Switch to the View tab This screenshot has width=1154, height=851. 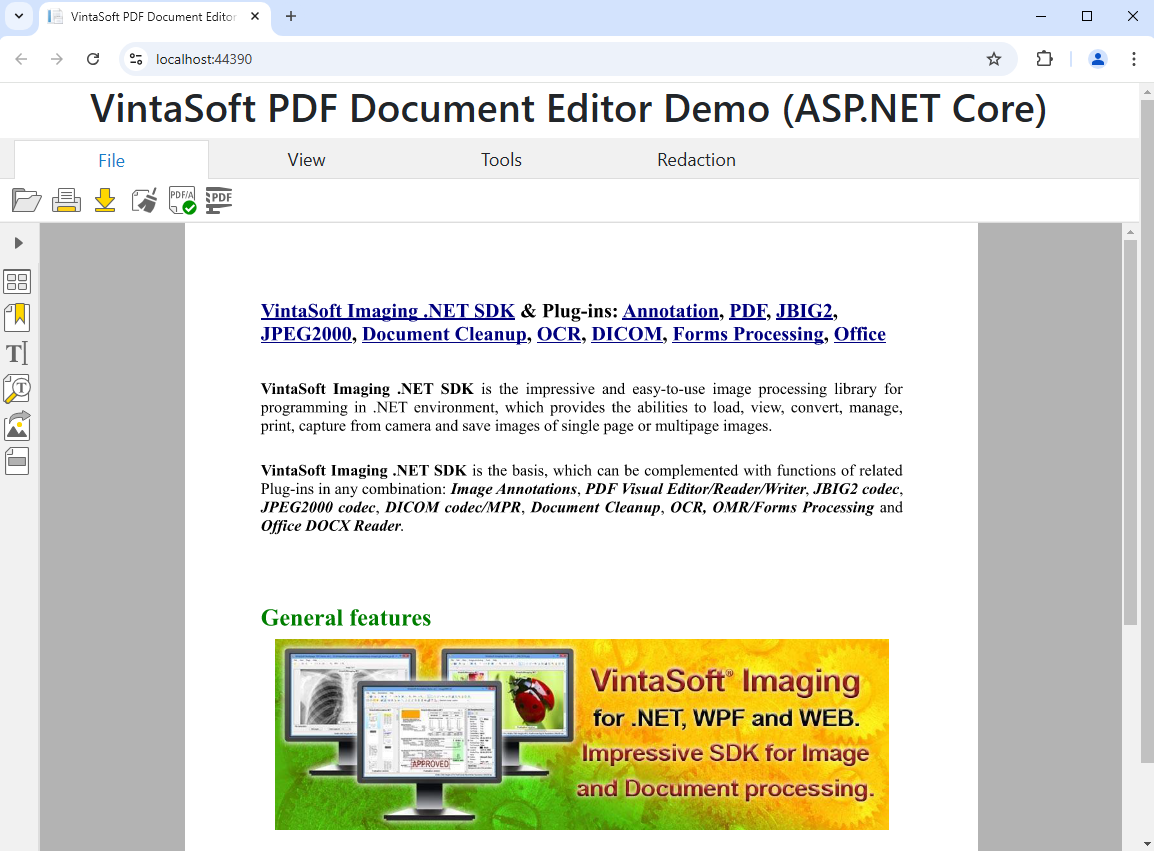coord(306,160)
